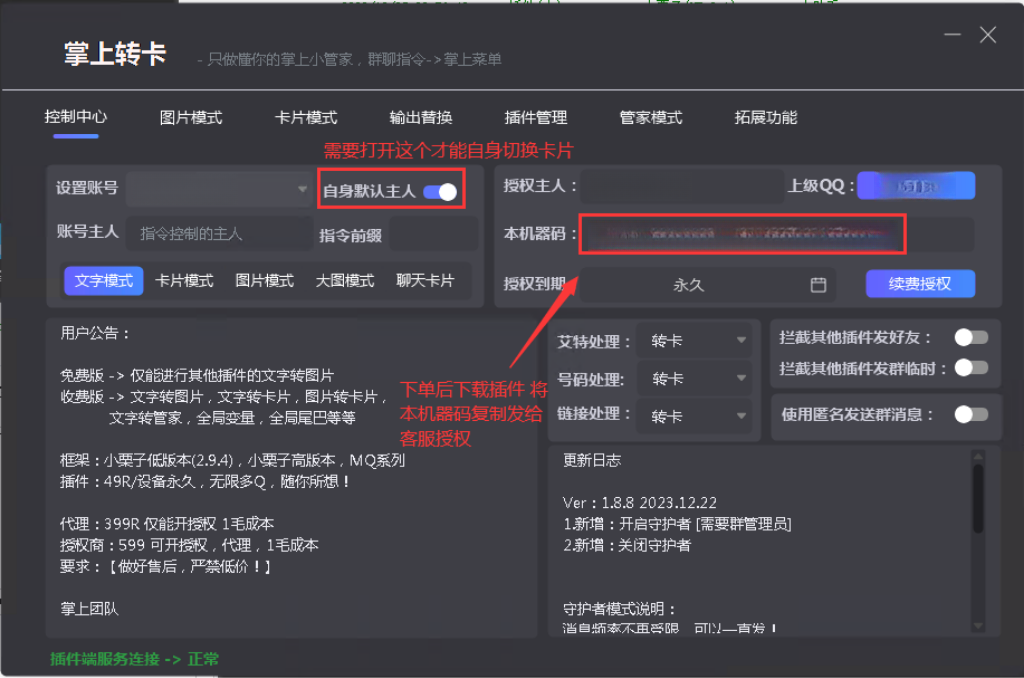Toggle the 自身默认主人 switch
Image resolution: width=1024 pixels, height=678 pixels.
click(440, 191)
